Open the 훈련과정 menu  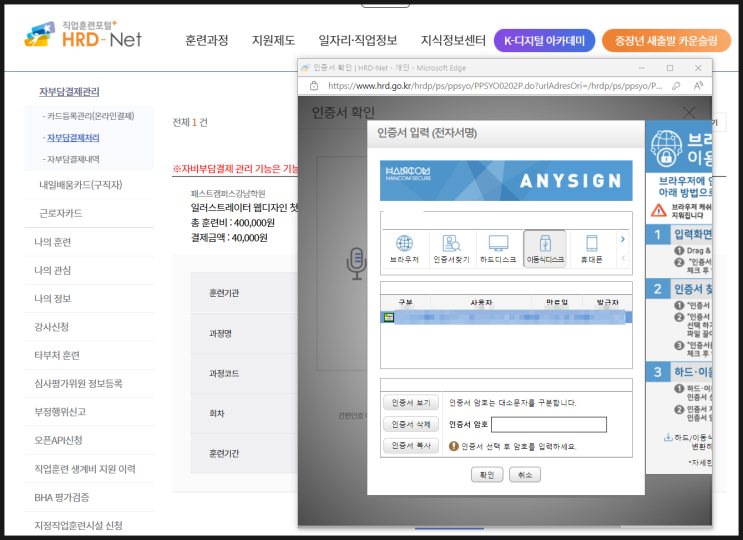pyautogui.click(x=207, y=41)
